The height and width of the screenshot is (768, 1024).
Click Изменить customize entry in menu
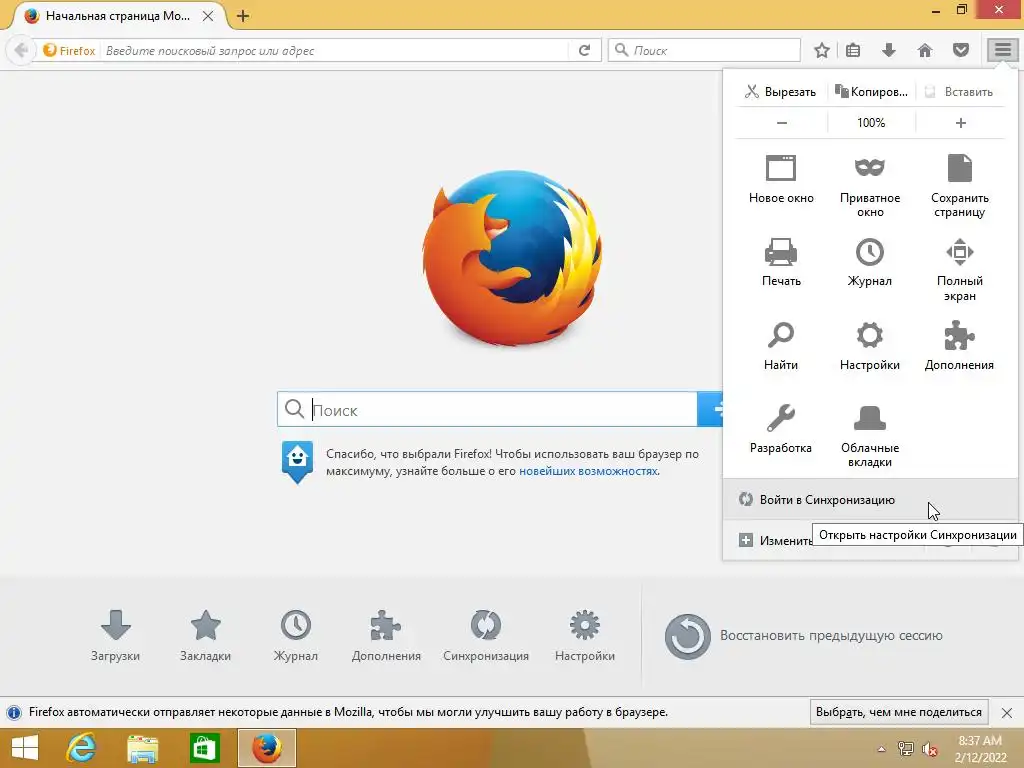pyautogui.click(x=777, y=541)
